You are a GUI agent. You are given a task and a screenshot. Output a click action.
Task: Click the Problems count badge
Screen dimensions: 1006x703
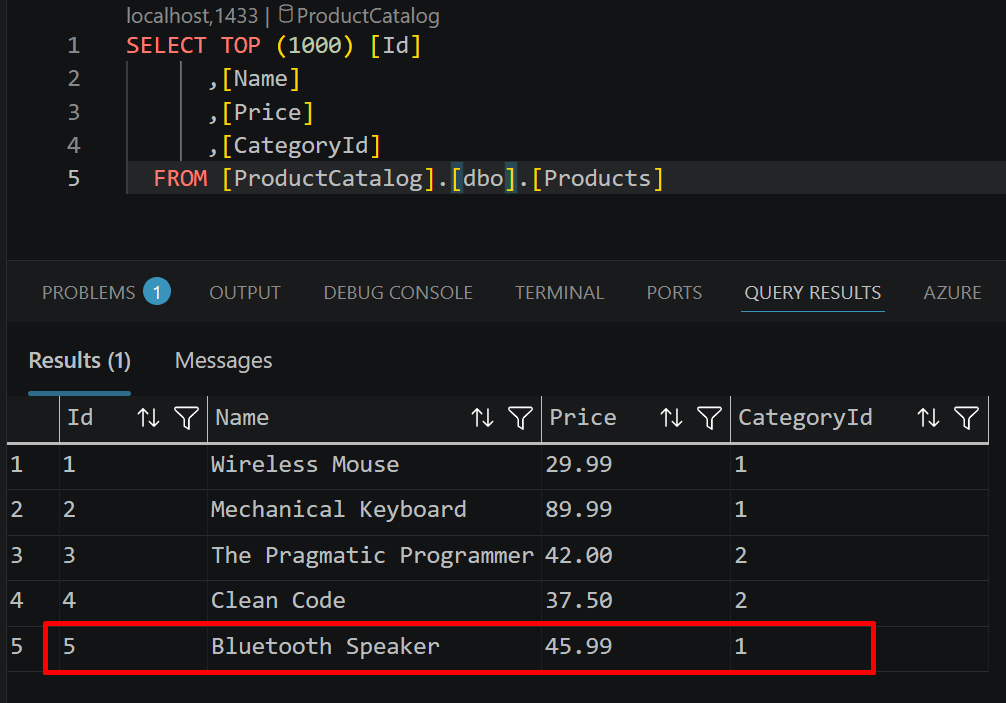(x=157, y=292)
